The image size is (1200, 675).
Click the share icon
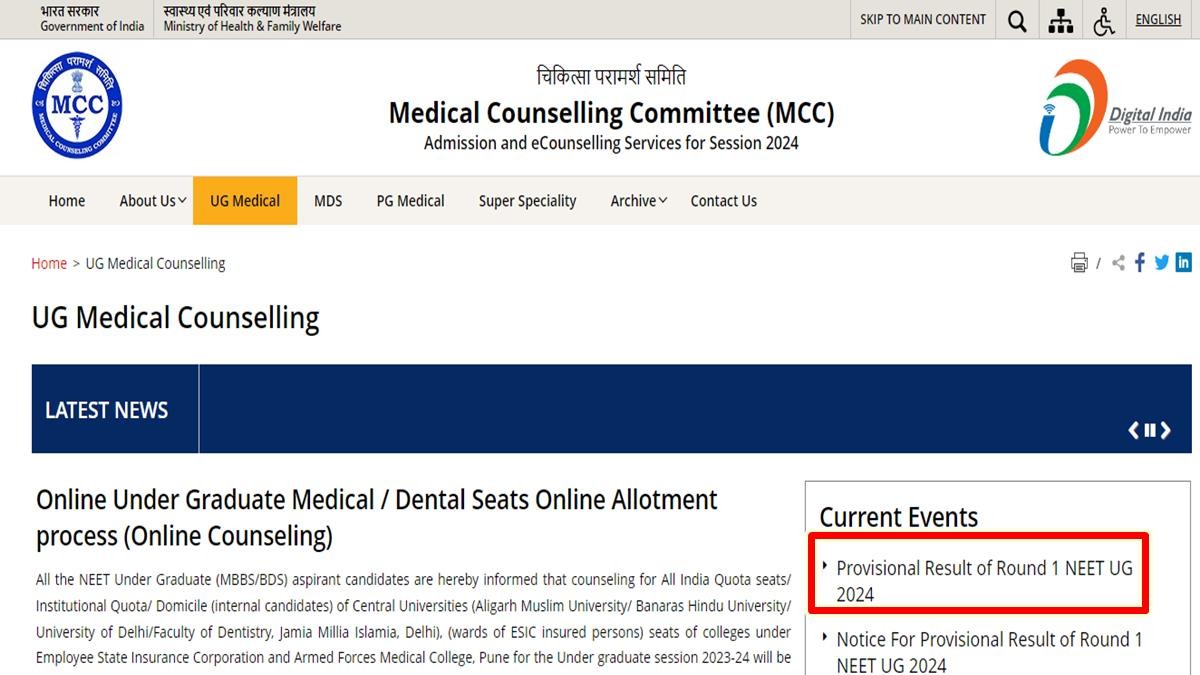click(x=1118, y=263)
